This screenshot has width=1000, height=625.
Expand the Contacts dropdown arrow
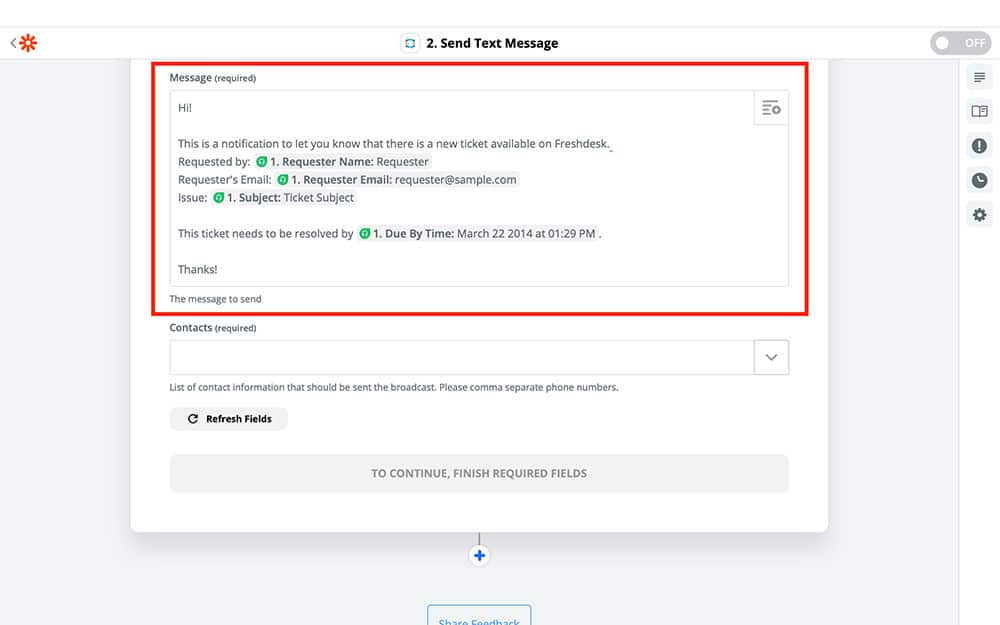coord(771,358)
